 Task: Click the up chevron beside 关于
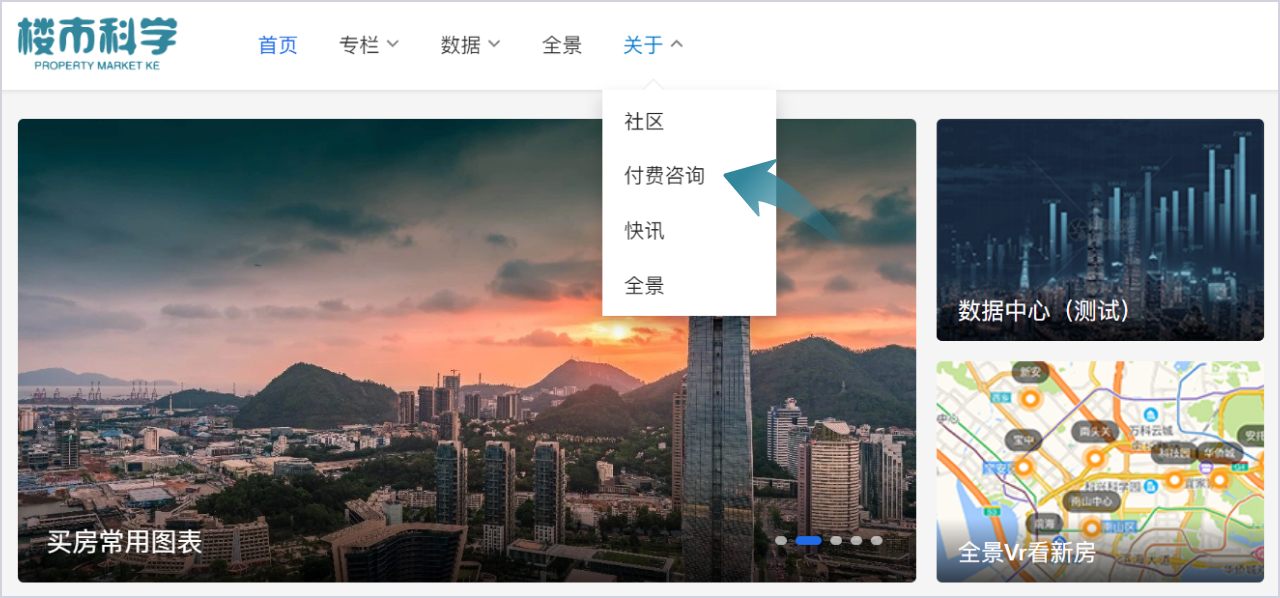[x=676, y=44]
